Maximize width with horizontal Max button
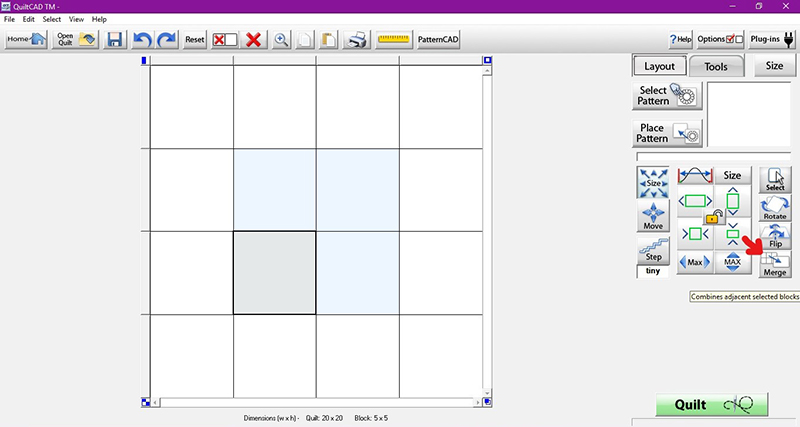Viewport: 800px width, 427px height. [695, 262]
